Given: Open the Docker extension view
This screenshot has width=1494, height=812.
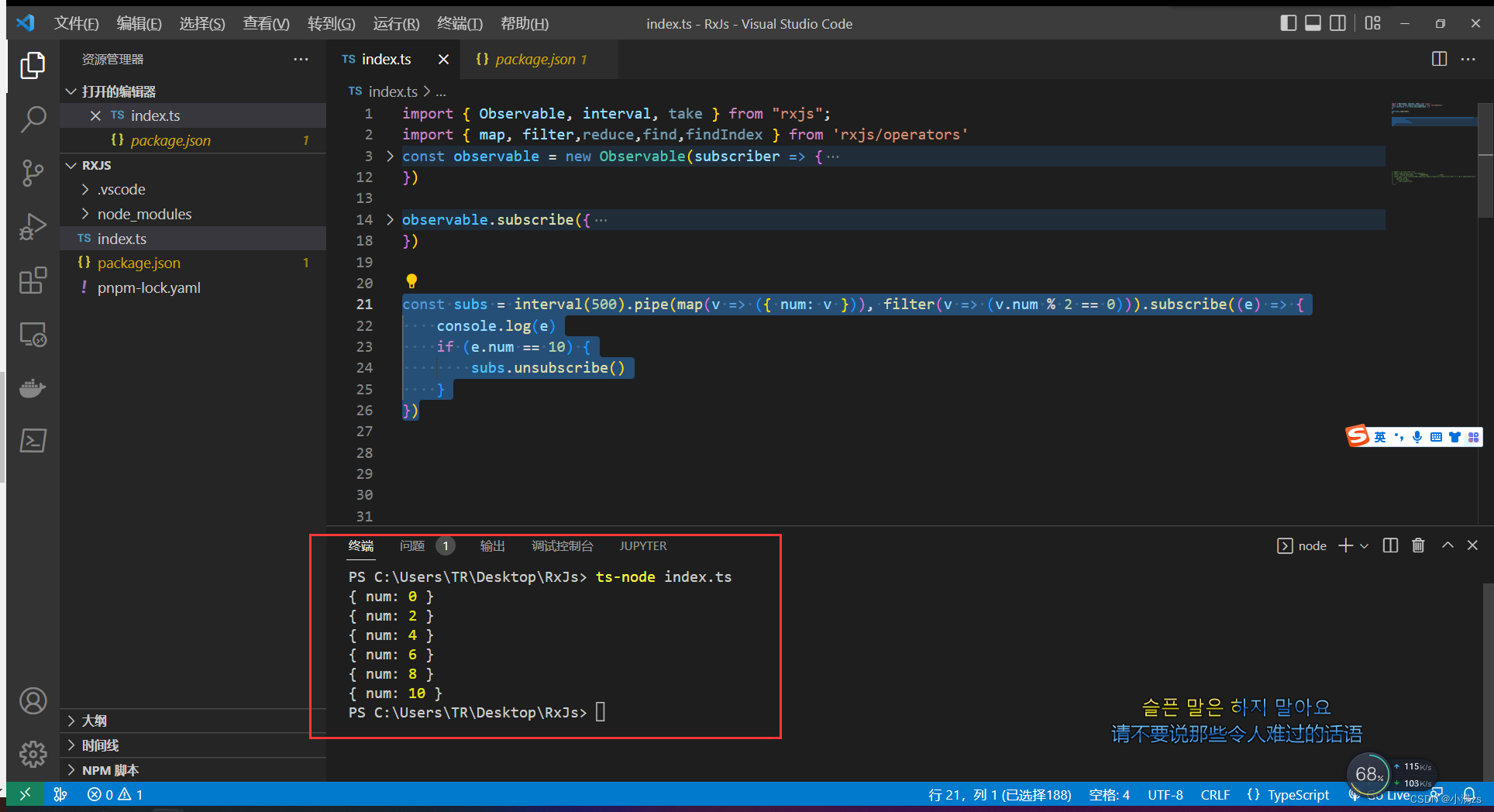Looking at the screenshot, I should [x=33, y=388].
